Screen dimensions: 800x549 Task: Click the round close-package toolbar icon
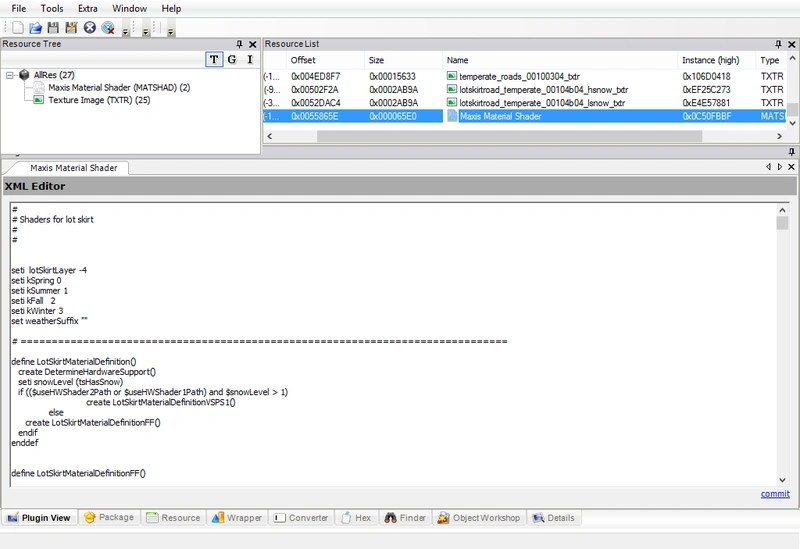pyautogui.click(x=90, y=28)
